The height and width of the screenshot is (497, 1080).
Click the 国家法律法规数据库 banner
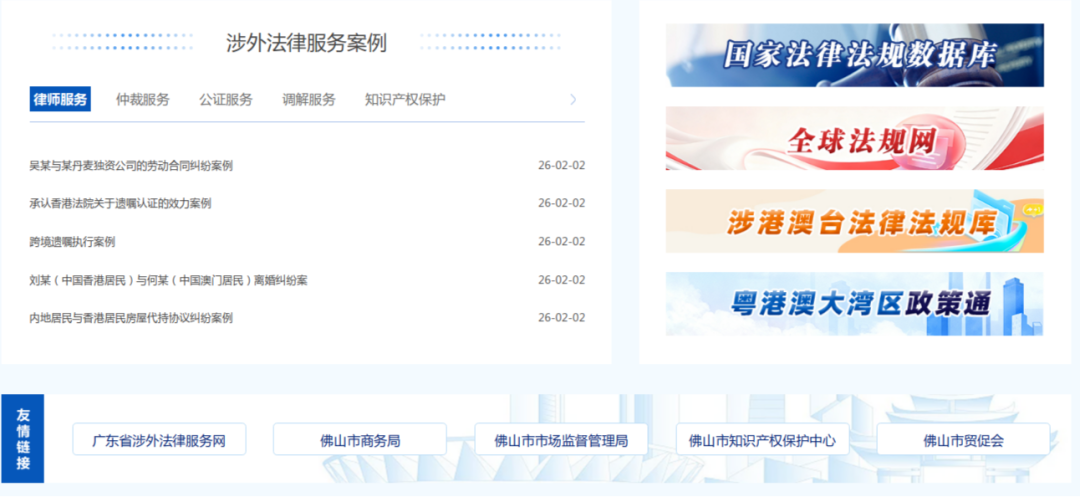click(854, 55)
